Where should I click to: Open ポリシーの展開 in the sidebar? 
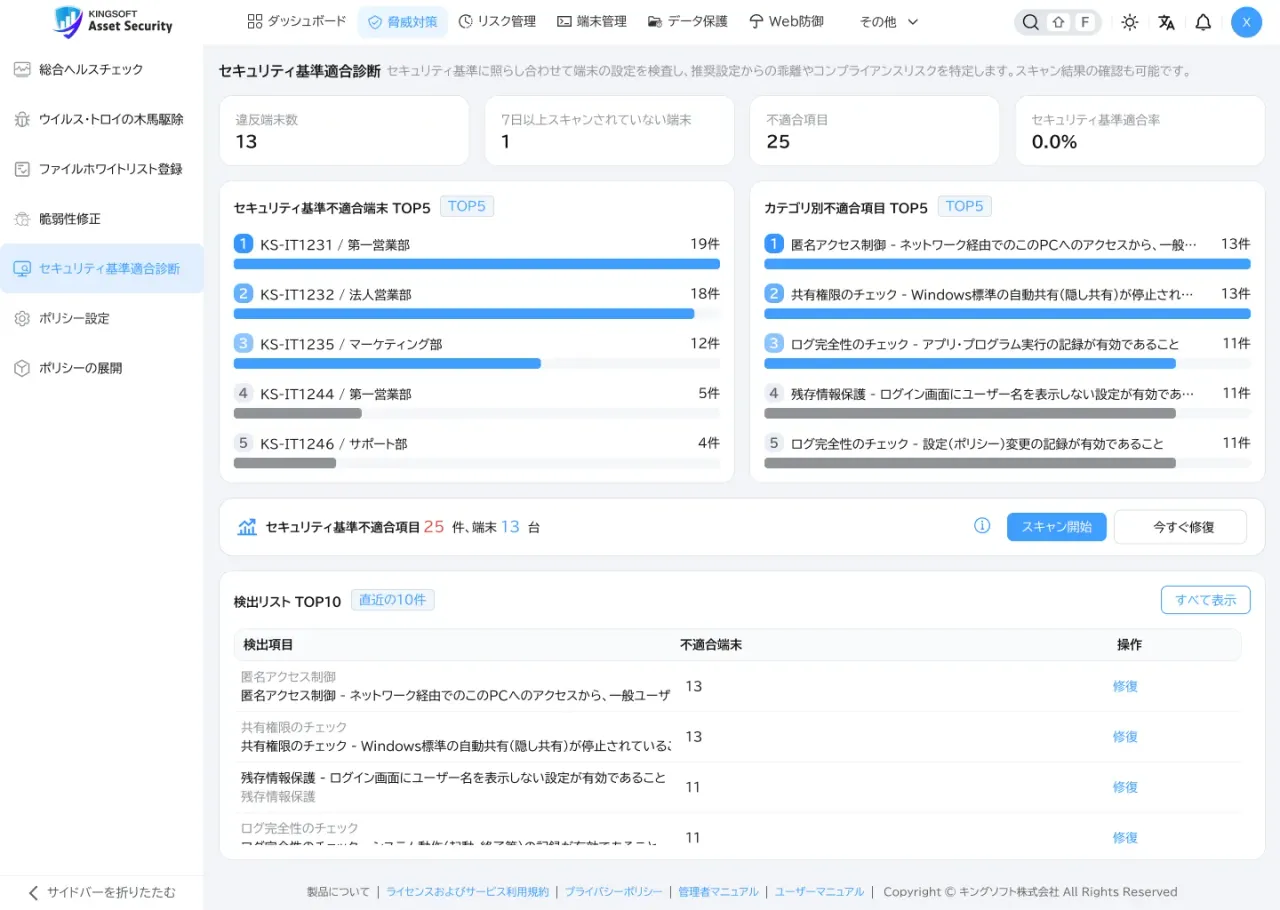tap(101, 368)
